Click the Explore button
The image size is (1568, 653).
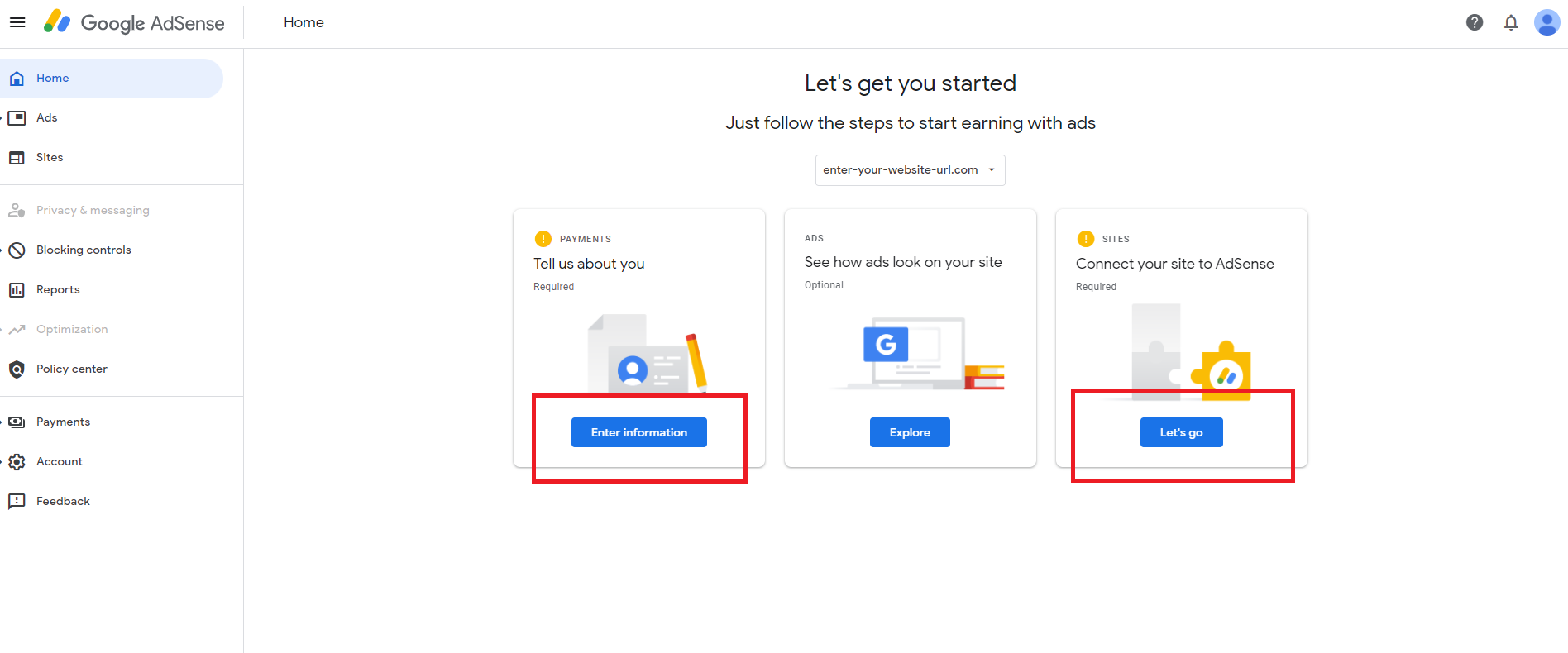pyautogui.click(x=910, y=432)
